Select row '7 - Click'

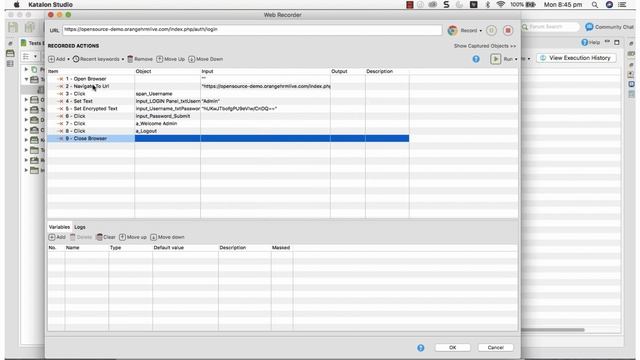[228, 124]
